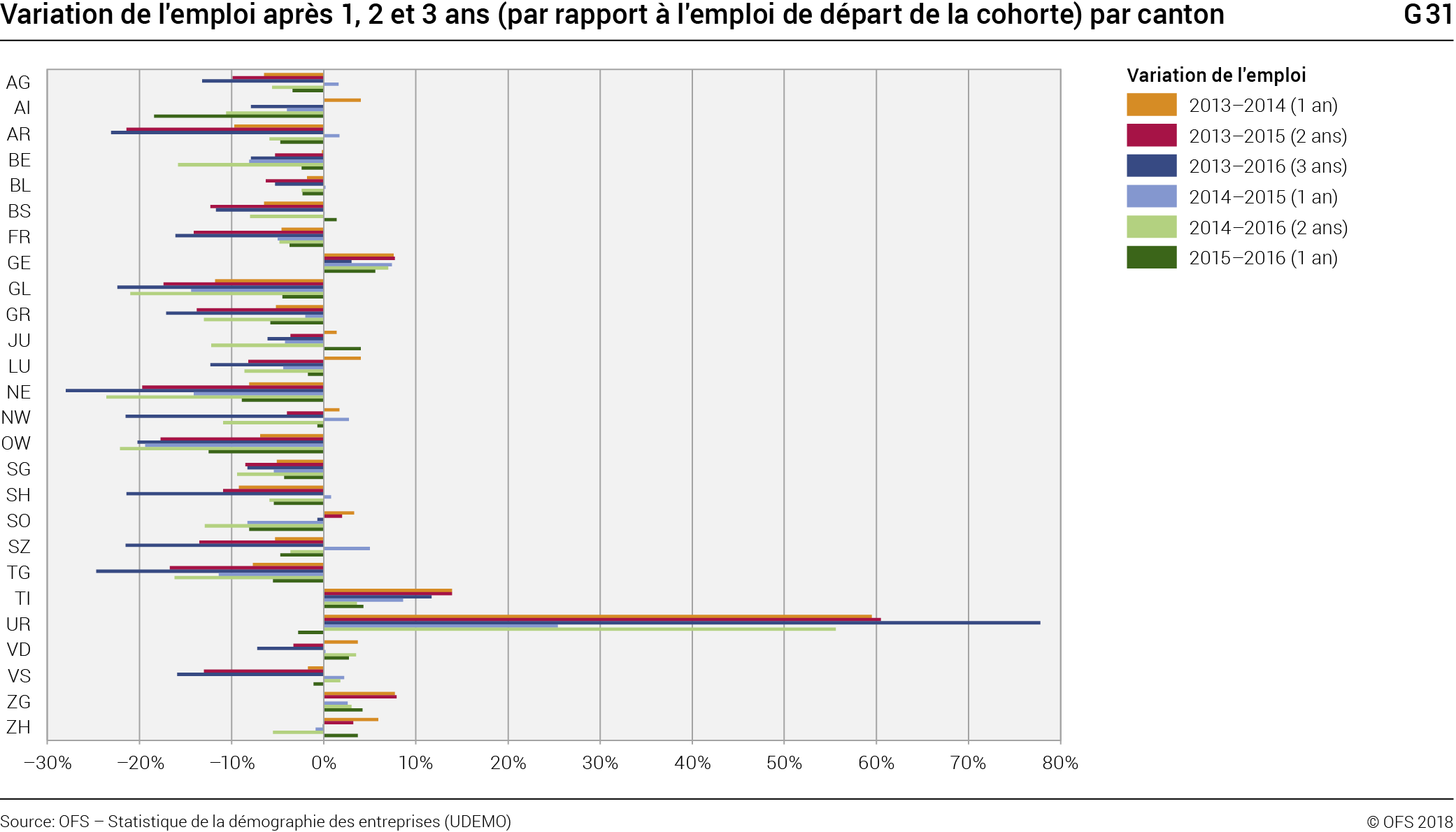The height and width of the screenshot is (832, 1456).
Task: Click canton label BE
Action: tap(20, 160)
